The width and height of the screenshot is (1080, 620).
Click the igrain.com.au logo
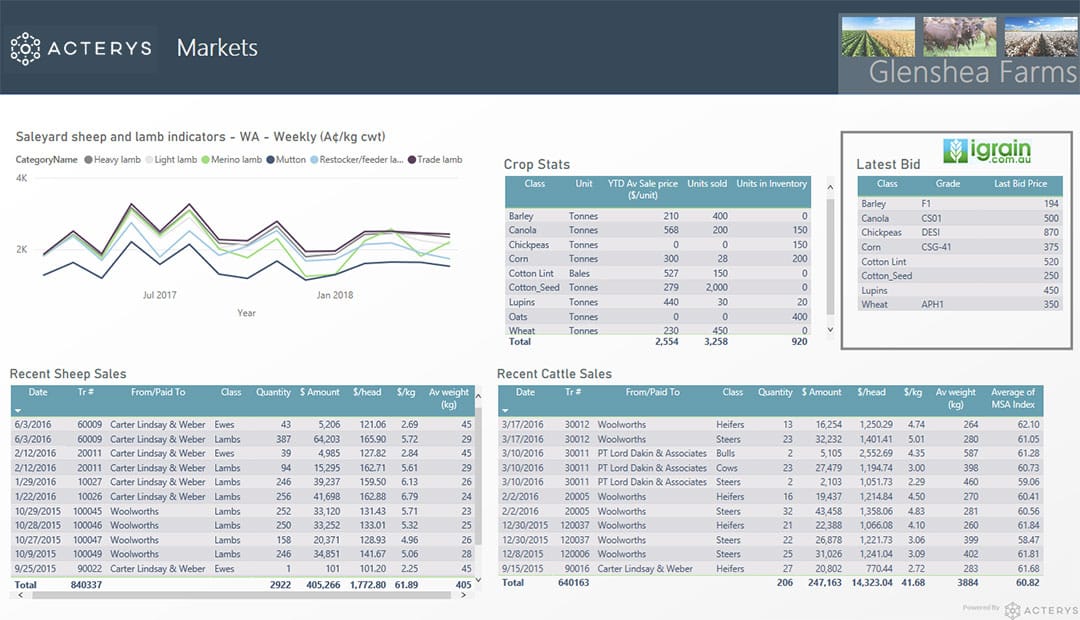(987, 151)
